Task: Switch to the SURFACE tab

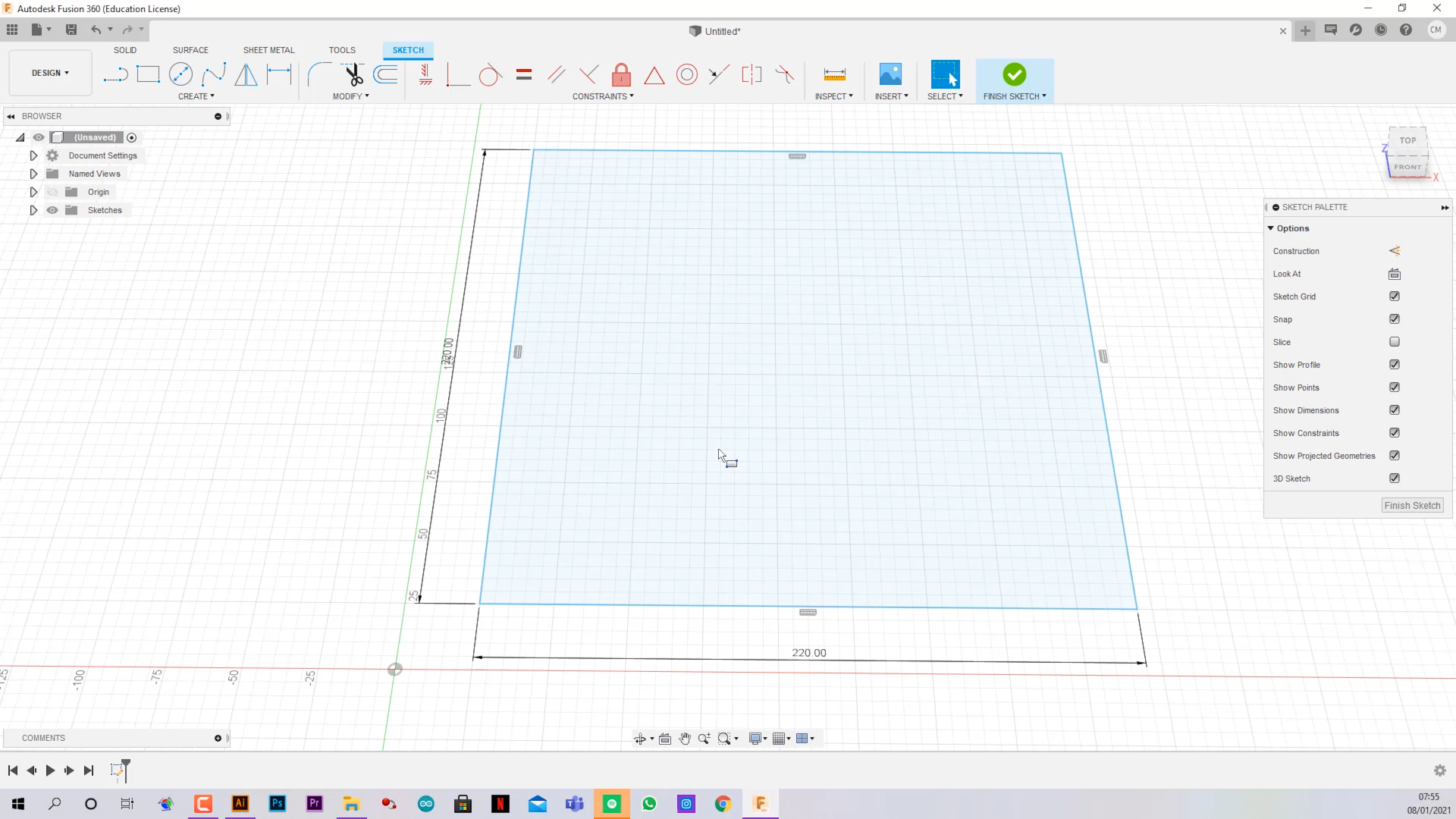Action: (x=190, y=50)
